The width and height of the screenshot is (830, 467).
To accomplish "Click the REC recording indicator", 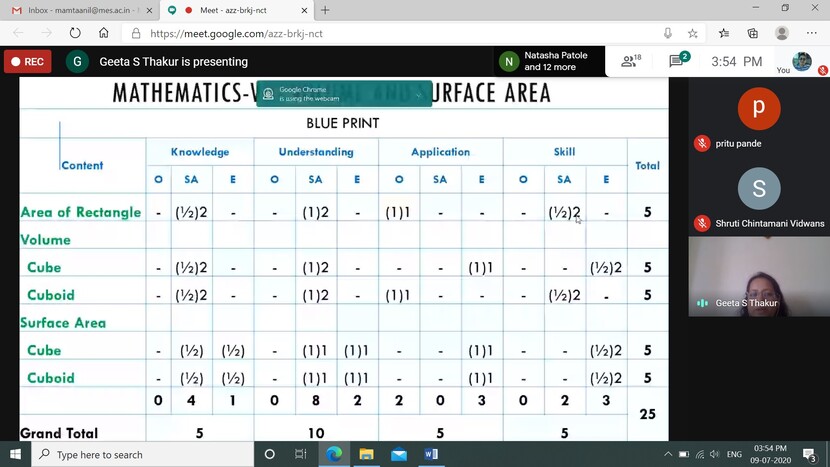I will [27, 61].
